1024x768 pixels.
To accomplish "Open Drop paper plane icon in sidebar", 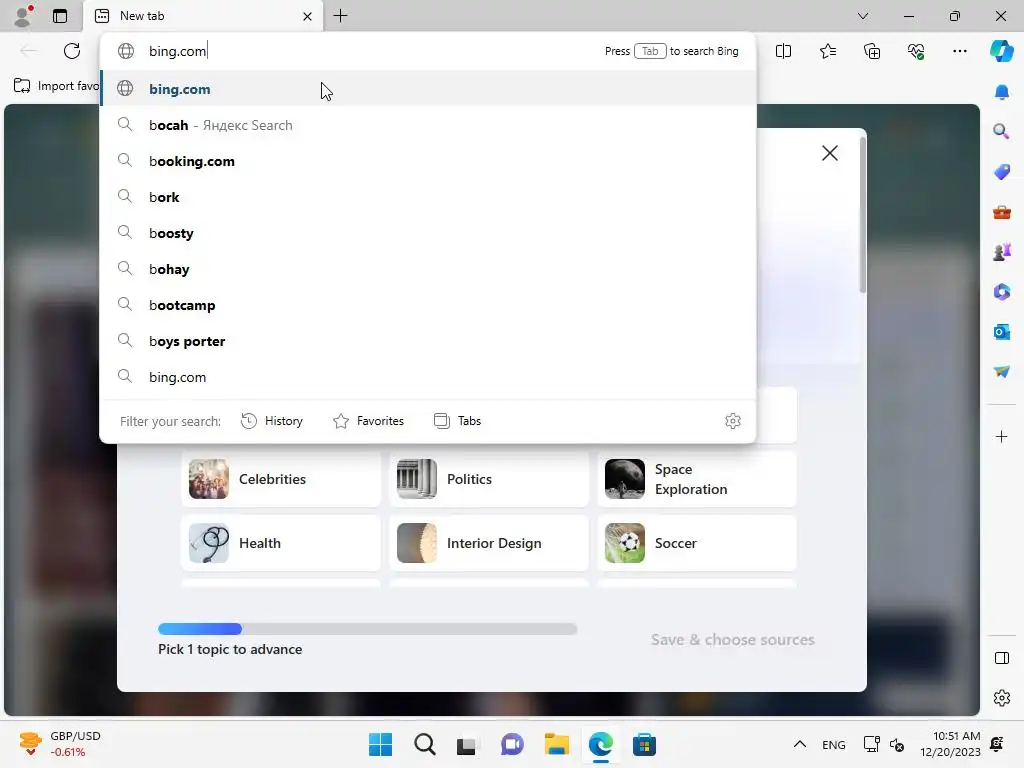I will click(1002, 372).
